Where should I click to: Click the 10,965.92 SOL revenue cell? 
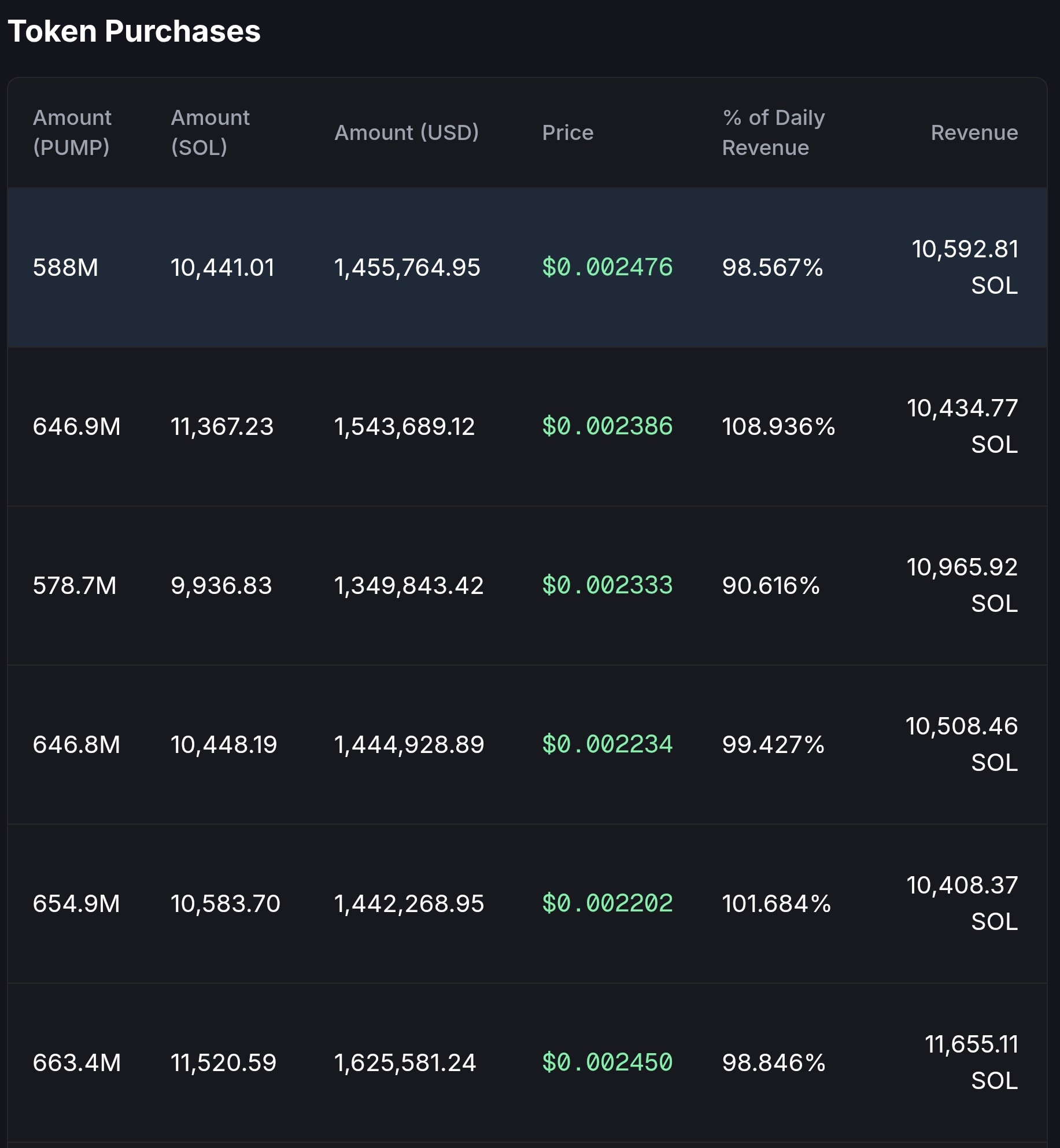[x=962, y=585]
